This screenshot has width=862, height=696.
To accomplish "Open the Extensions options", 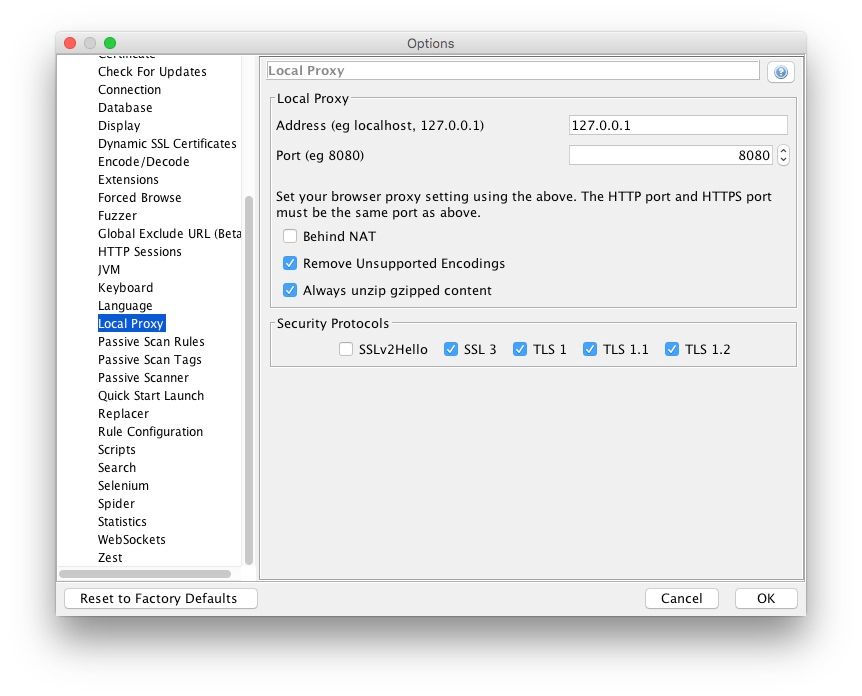I will [128, 180].
